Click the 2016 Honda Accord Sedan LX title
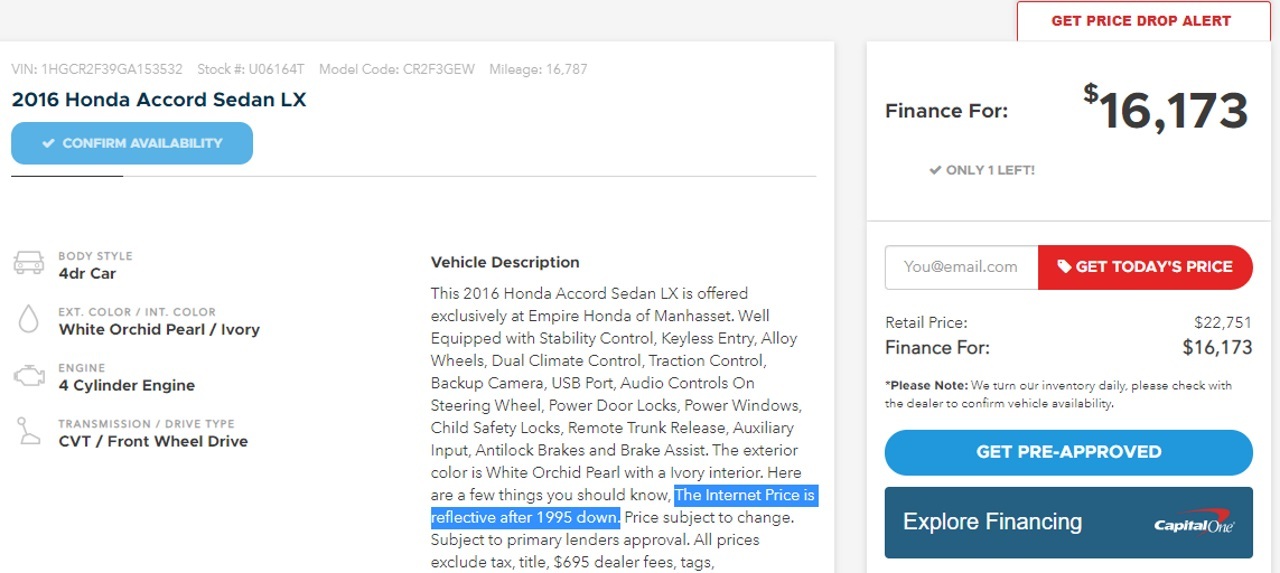1280x573 pixels. [159, 100]
